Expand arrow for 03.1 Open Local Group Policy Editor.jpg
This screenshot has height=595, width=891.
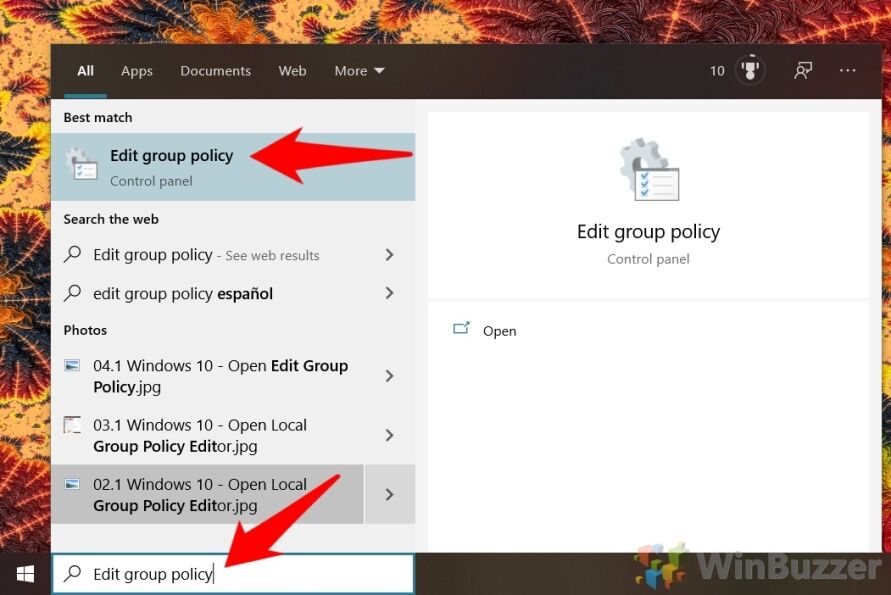click(x=389, y=435)
